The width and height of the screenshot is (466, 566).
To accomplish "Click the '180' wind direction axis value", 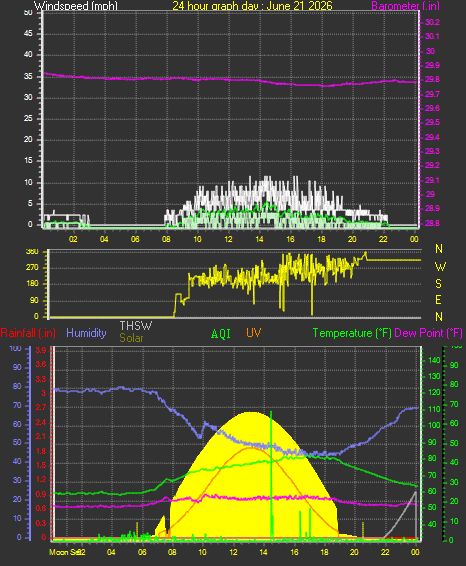I will click(32, 284).
